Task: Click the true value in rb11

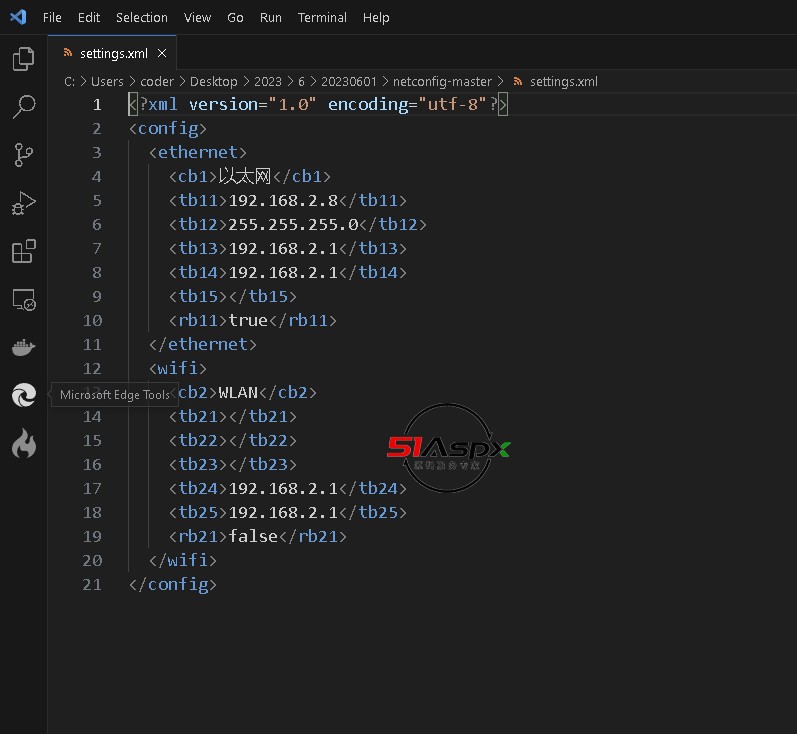Action: pos(248,321)
